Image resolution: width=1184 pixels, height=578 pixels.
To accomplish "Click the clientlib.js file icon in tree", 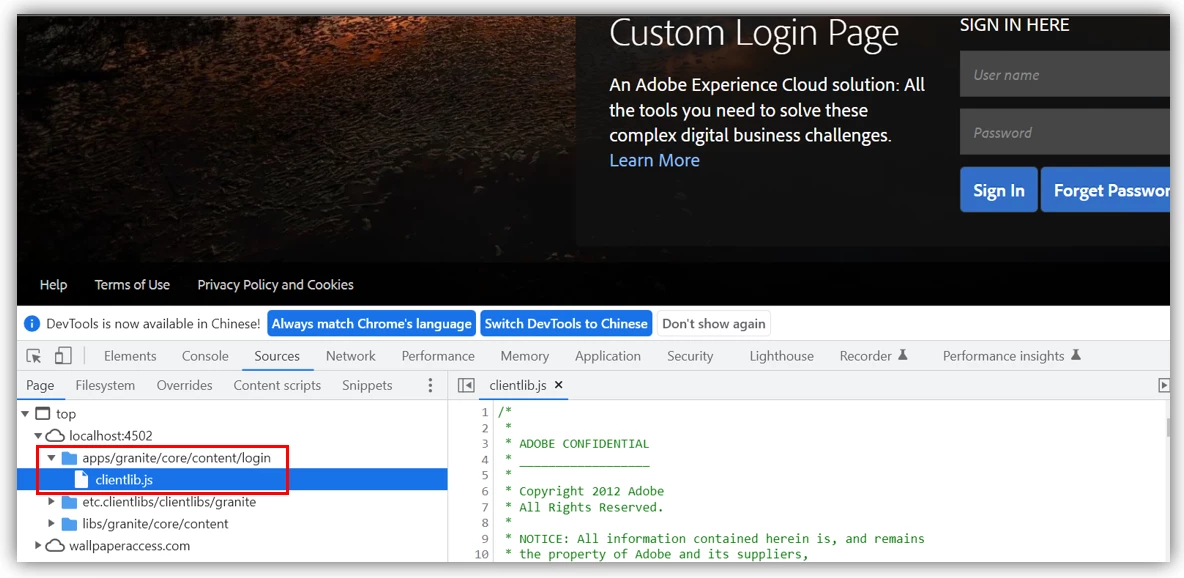I will [x=82, y=480].
